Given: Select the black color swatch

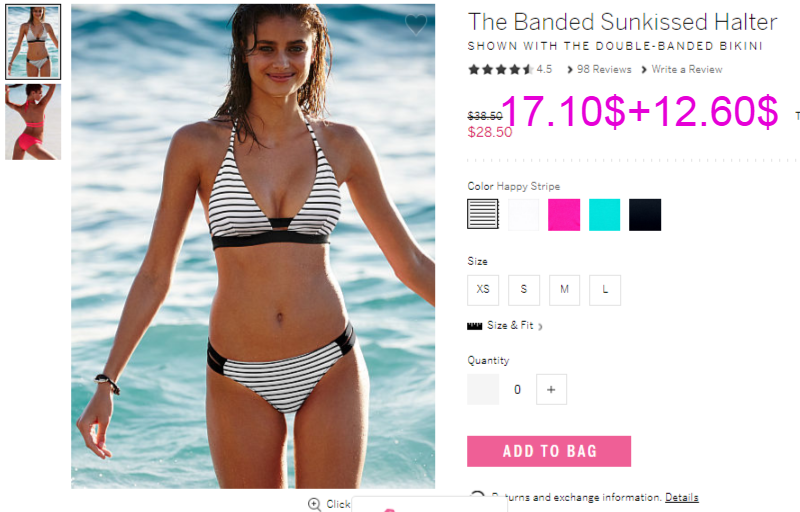Looking at the screenshot, I should [x=645, y=215].
